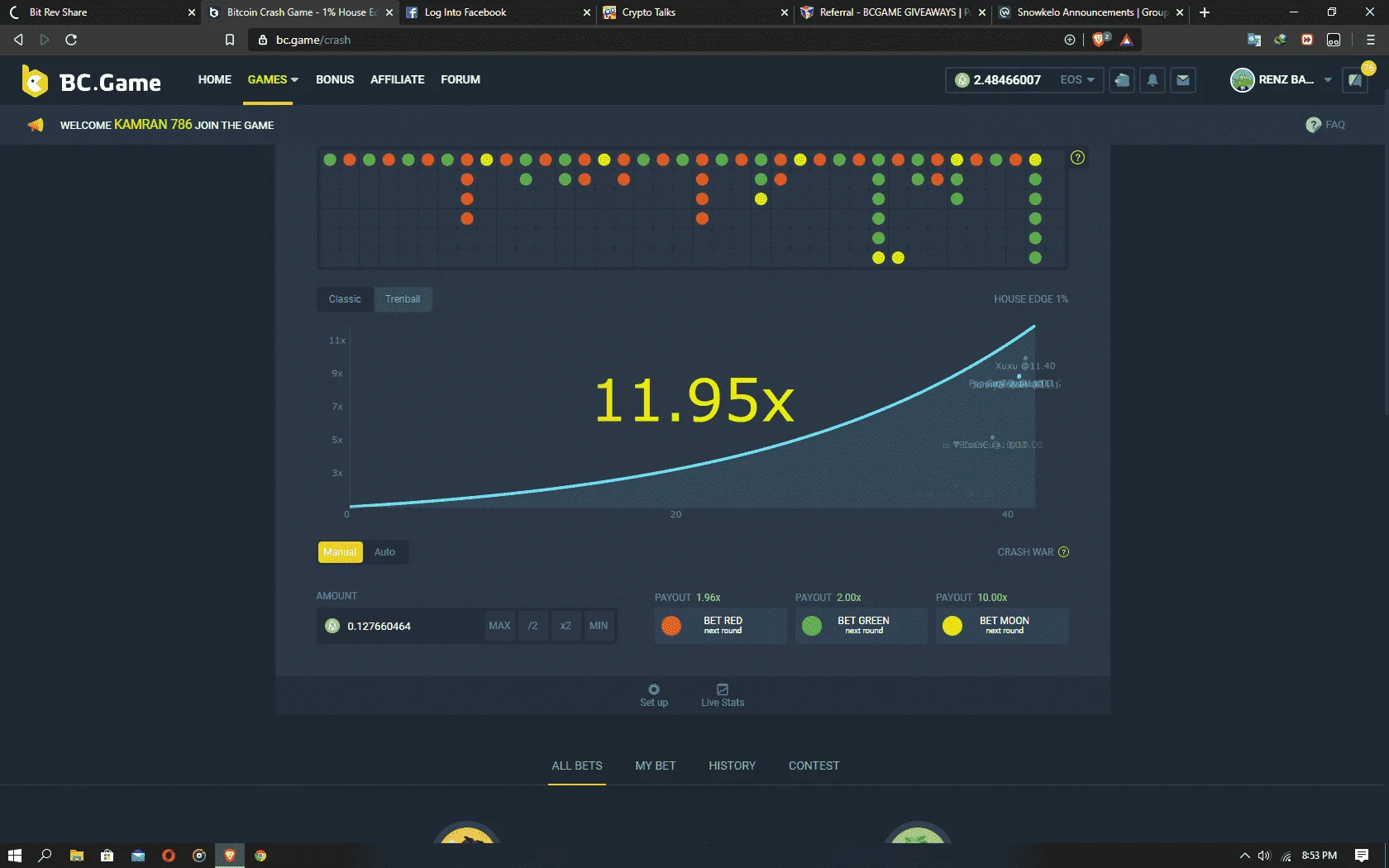Click the Brave Shields icon
The image size is (1389, 868).
pos(1100,40)
